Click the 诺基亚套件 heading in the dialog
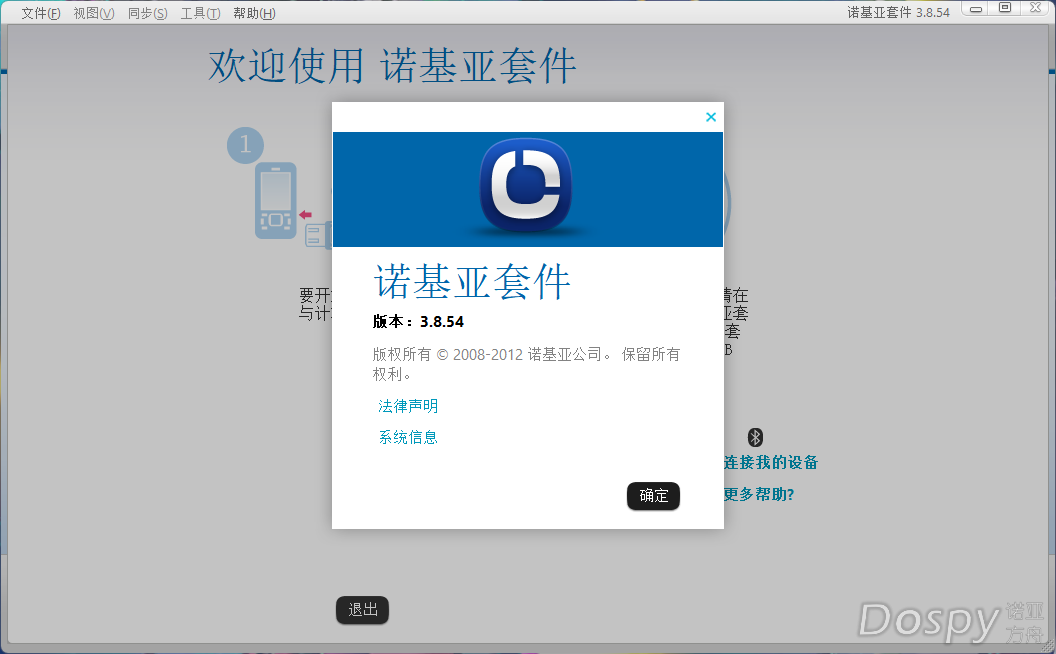 coord(472,282)
